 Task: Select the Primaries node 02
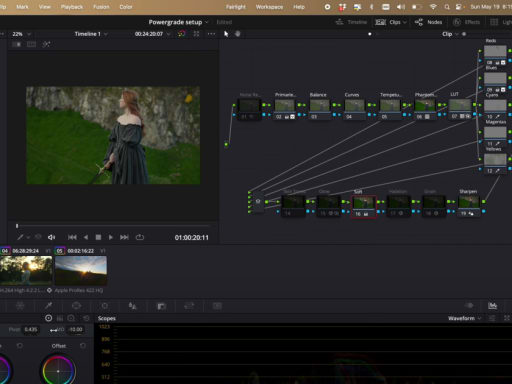point(284,110)
